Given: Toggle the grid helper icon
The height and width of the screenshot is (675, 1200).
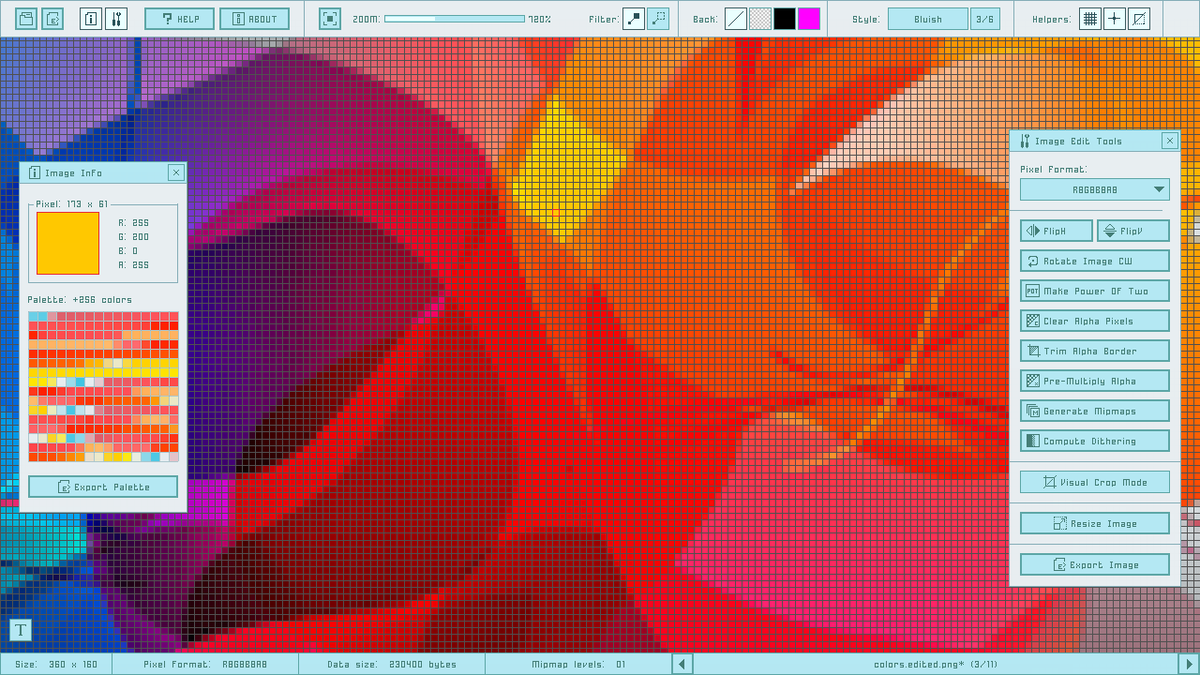Looking at the screenshot, I should click(1090, 18).
